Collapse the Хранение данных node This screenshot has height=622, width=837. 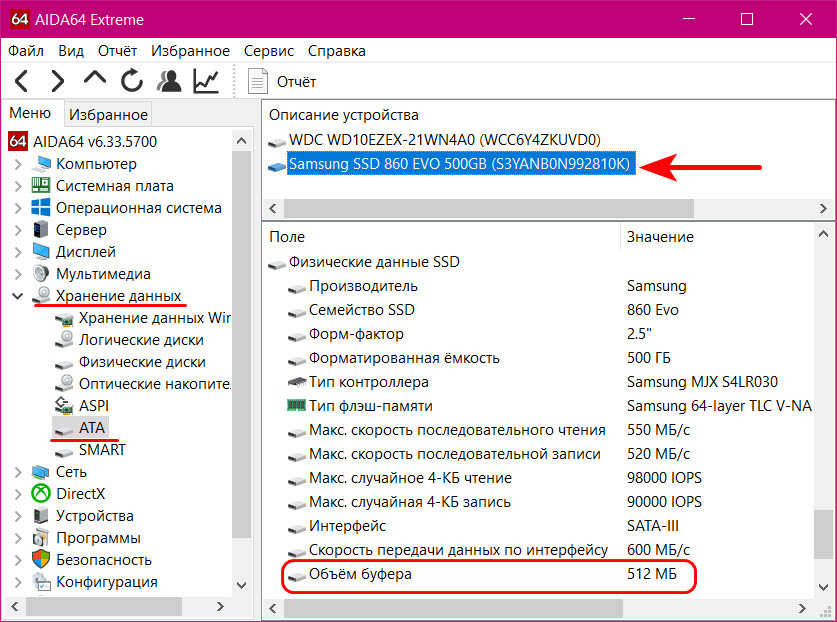coord(18,296)
